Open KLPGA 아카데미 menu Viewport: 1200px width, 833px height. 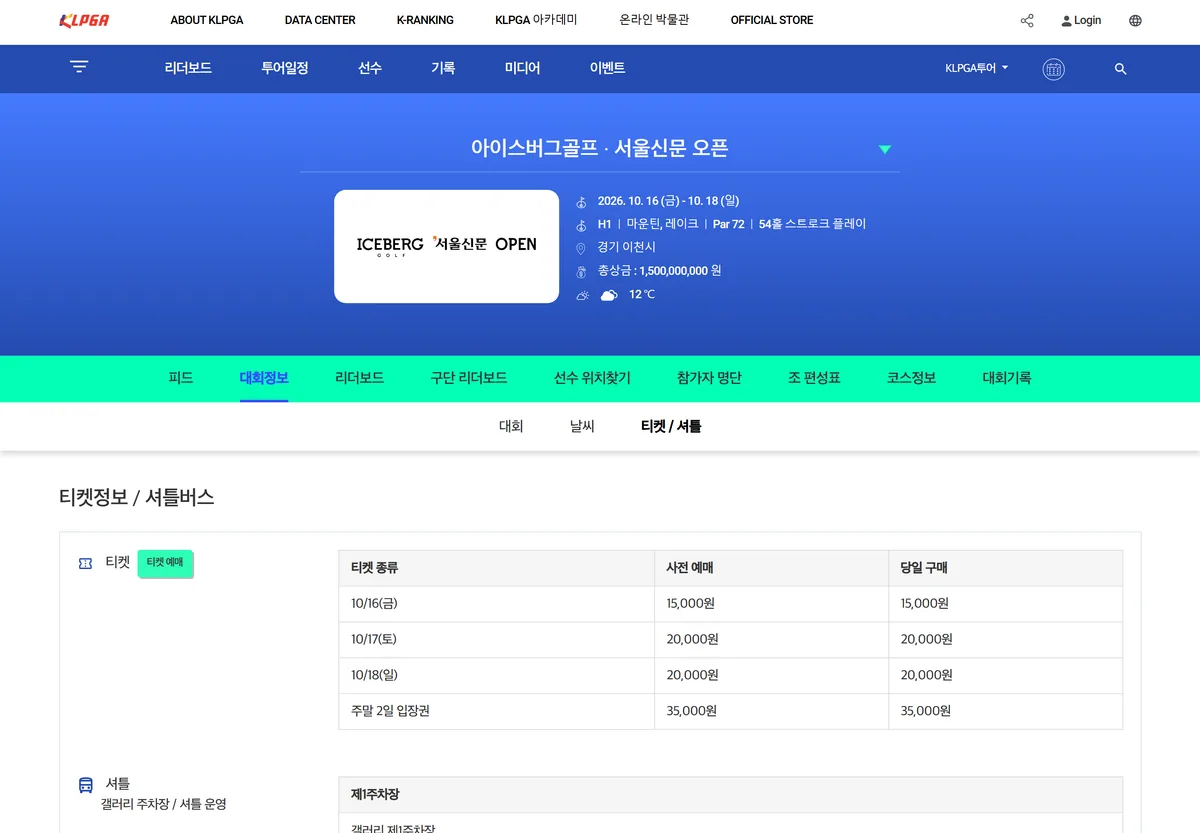click(x=536, y=20)
